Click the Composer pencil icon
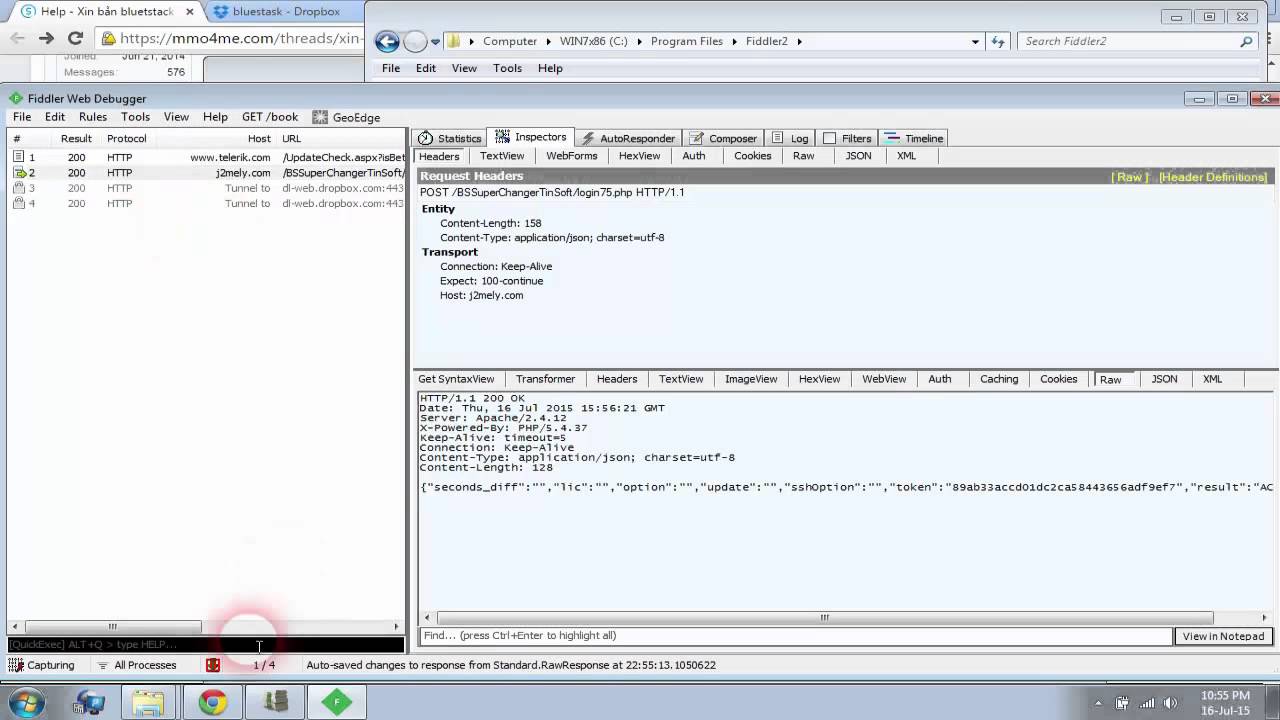 (x=698, y=138)
